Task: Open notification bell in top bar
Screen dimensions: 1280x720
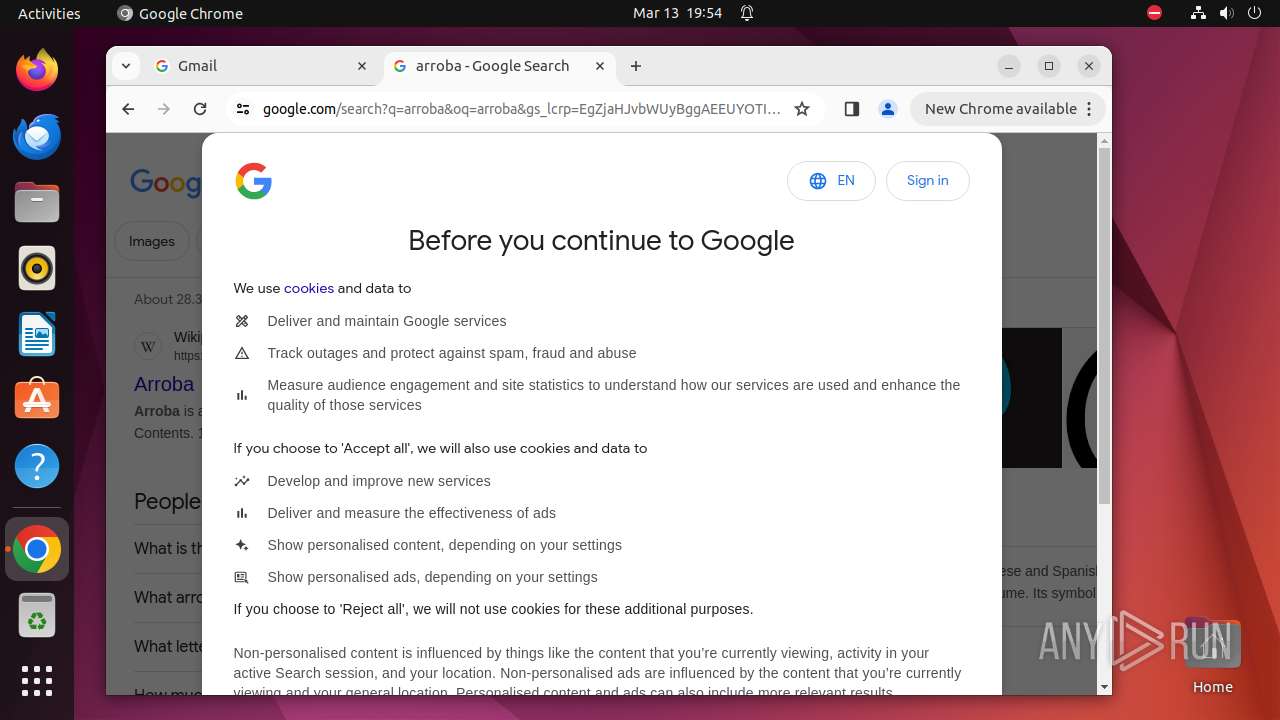Action: coord(747,13)
